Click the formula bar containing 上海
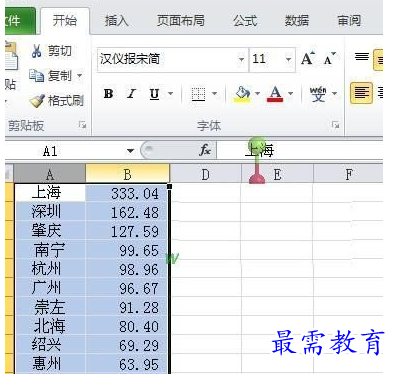Screen dimensions: 393x374 click(300, 150)
